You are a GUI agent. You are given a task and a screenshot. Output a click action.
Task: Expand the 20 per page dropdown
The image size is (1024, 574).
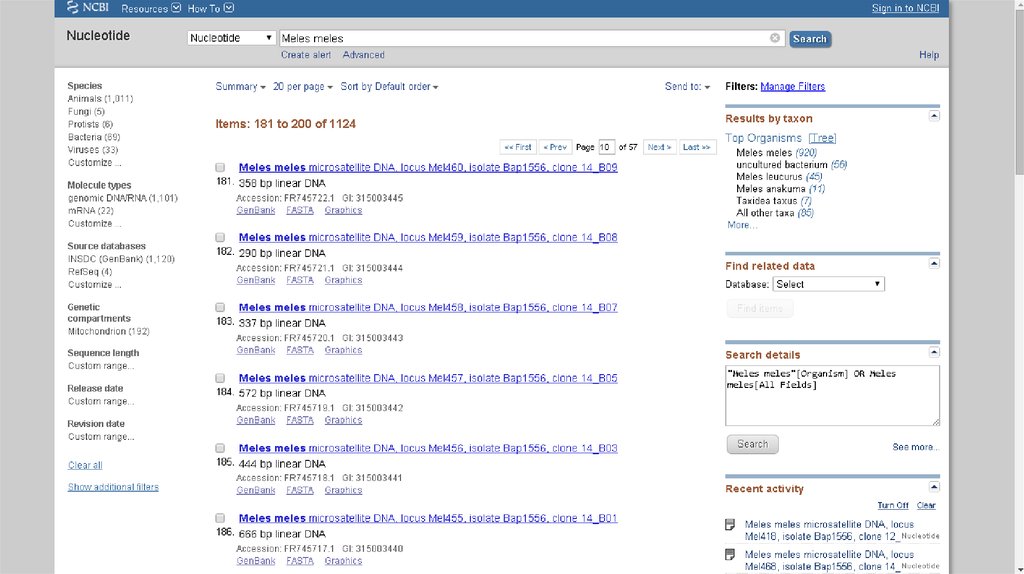pyautogui.click(x=303, y=87)
